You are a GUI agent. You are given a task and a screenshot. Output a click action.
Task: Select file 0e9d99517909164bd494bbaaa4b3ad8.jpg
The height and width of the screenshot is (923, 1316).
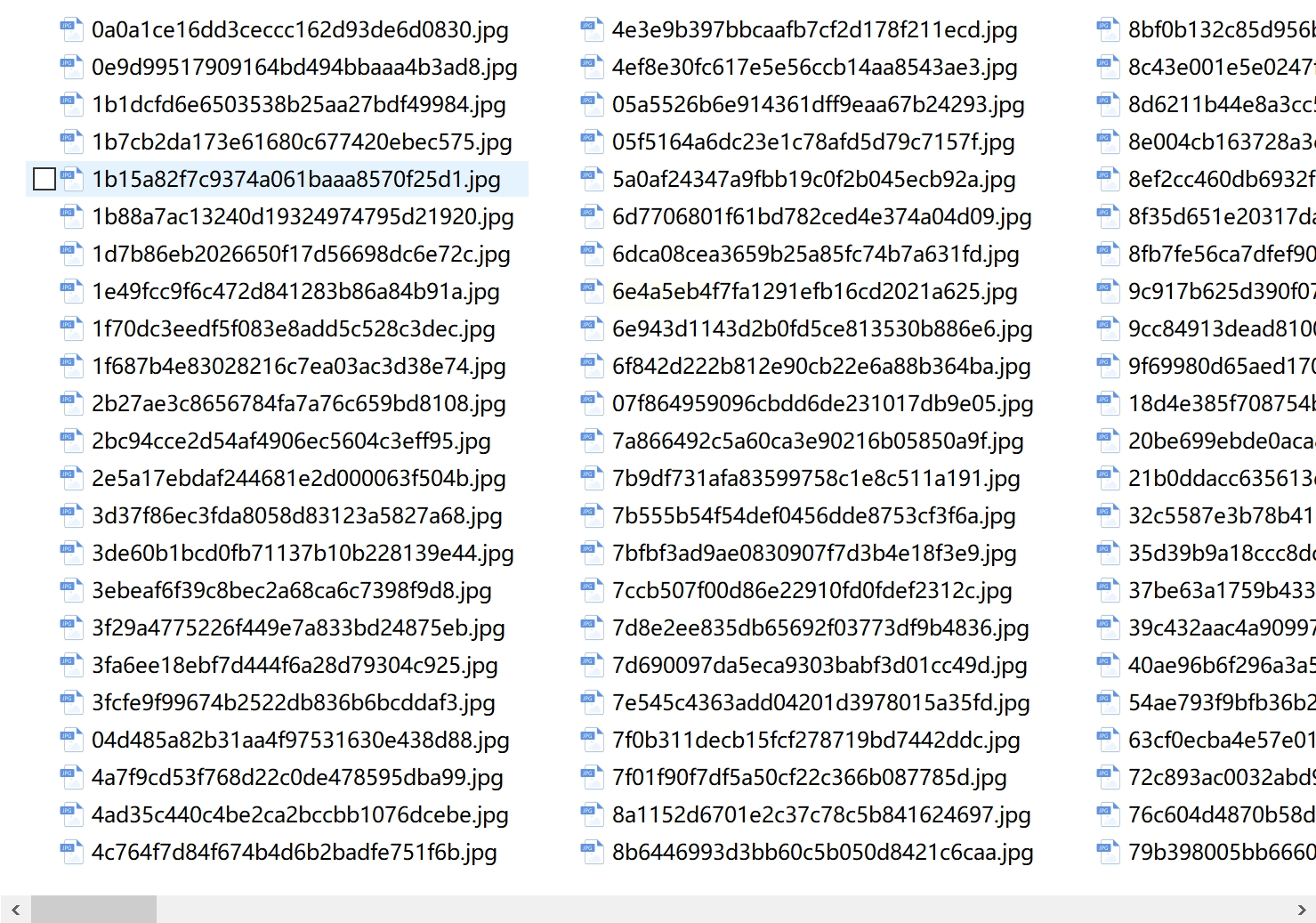click(x=304, y=67)
